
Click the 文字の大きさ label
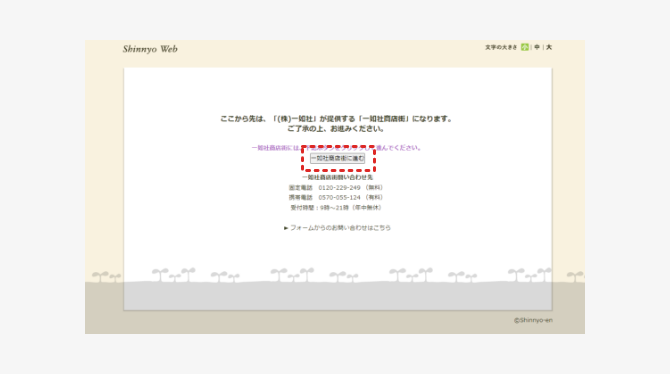point(501,47)
